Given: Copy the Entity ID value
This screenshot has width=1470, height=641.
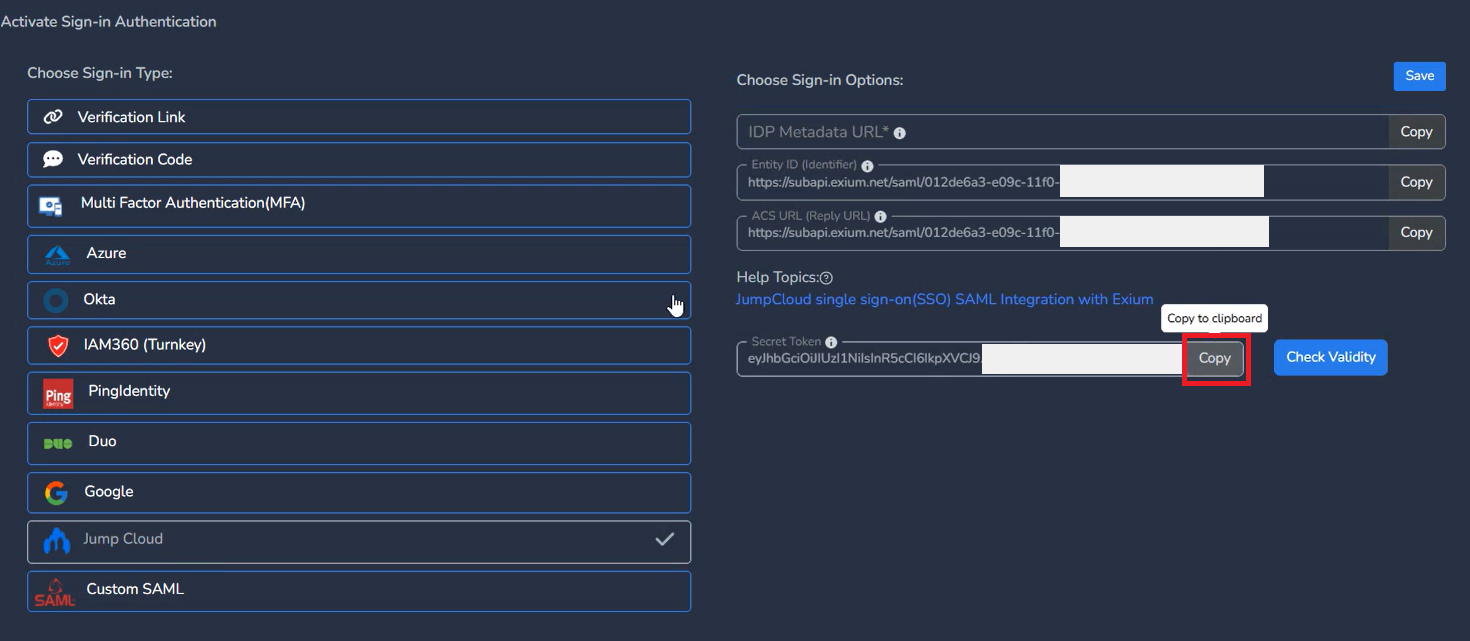Looking at the screenshot, I should click(x=1416, y=182).
